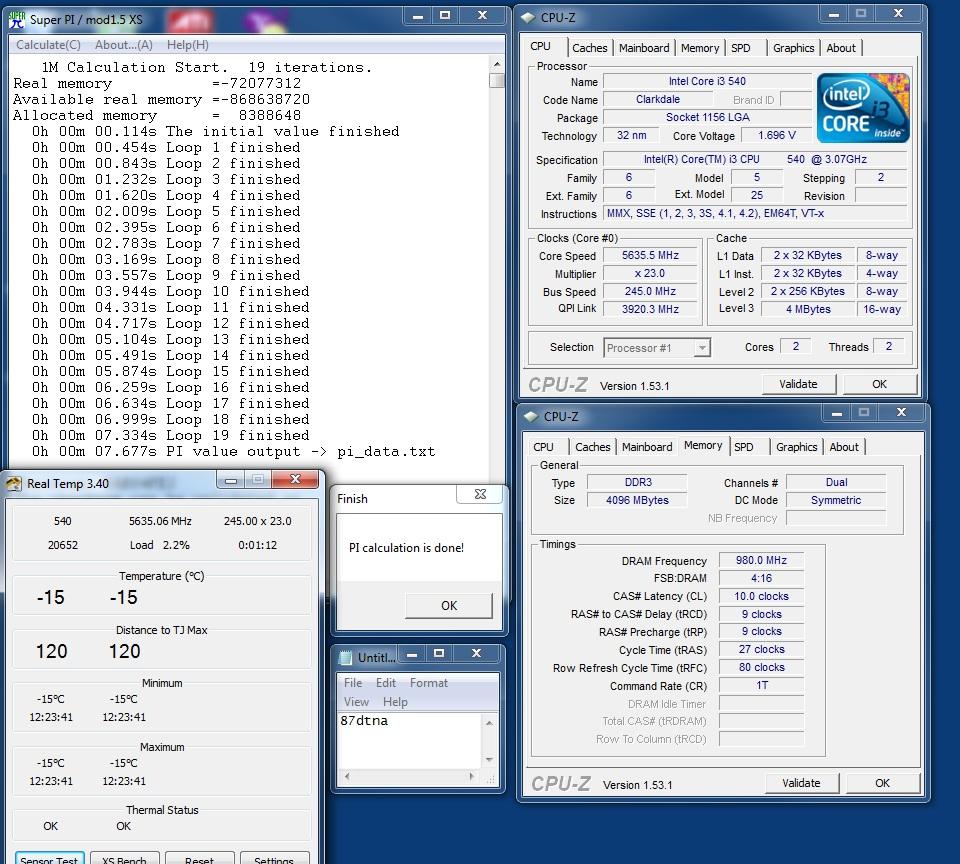
Task: Switch to SPD tab in upper CPU-Z
Action: point(741,48)
